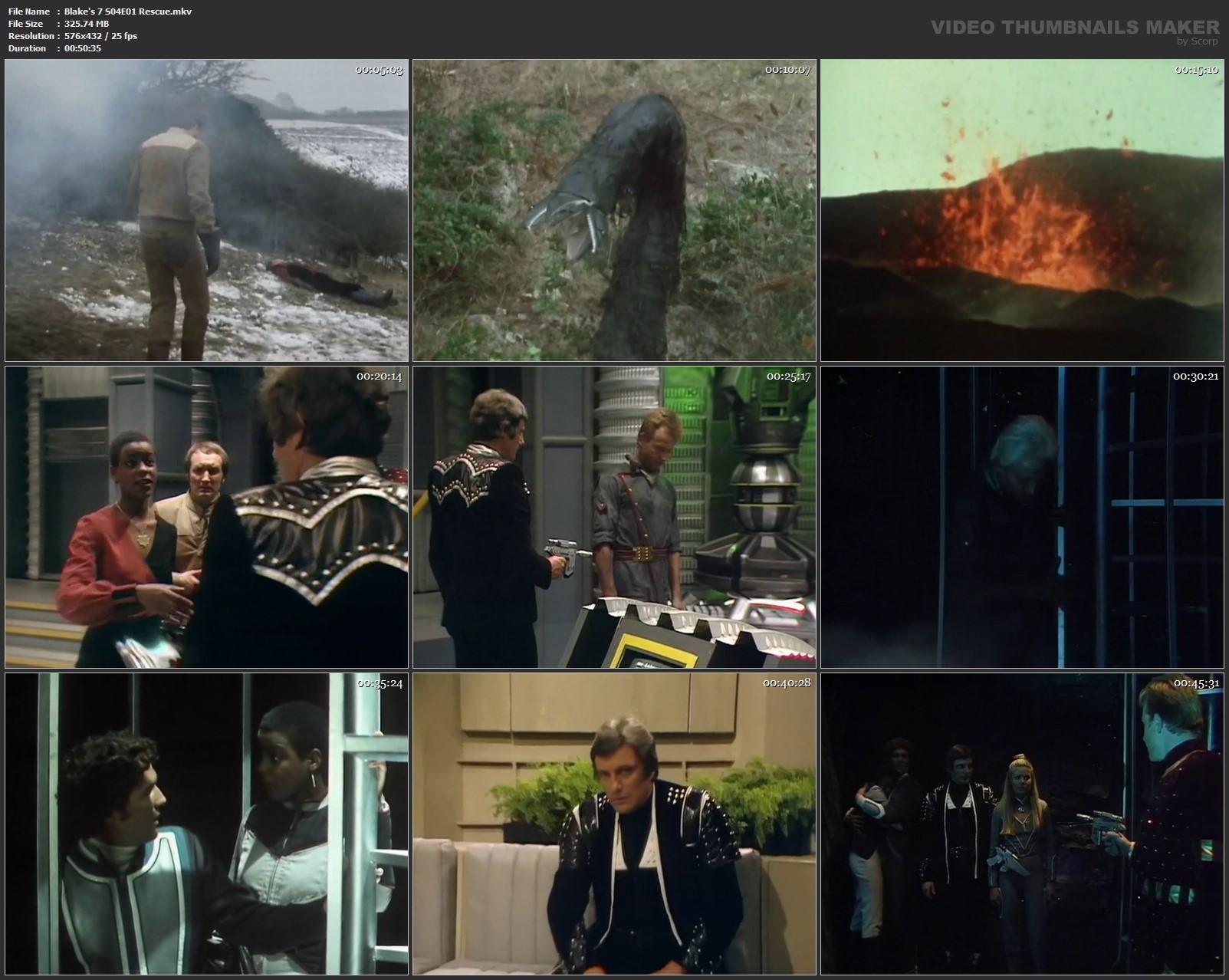Select the thumbnail showing the clawed creature
The width and height of the screenshot is (1229, 980).
614,210
